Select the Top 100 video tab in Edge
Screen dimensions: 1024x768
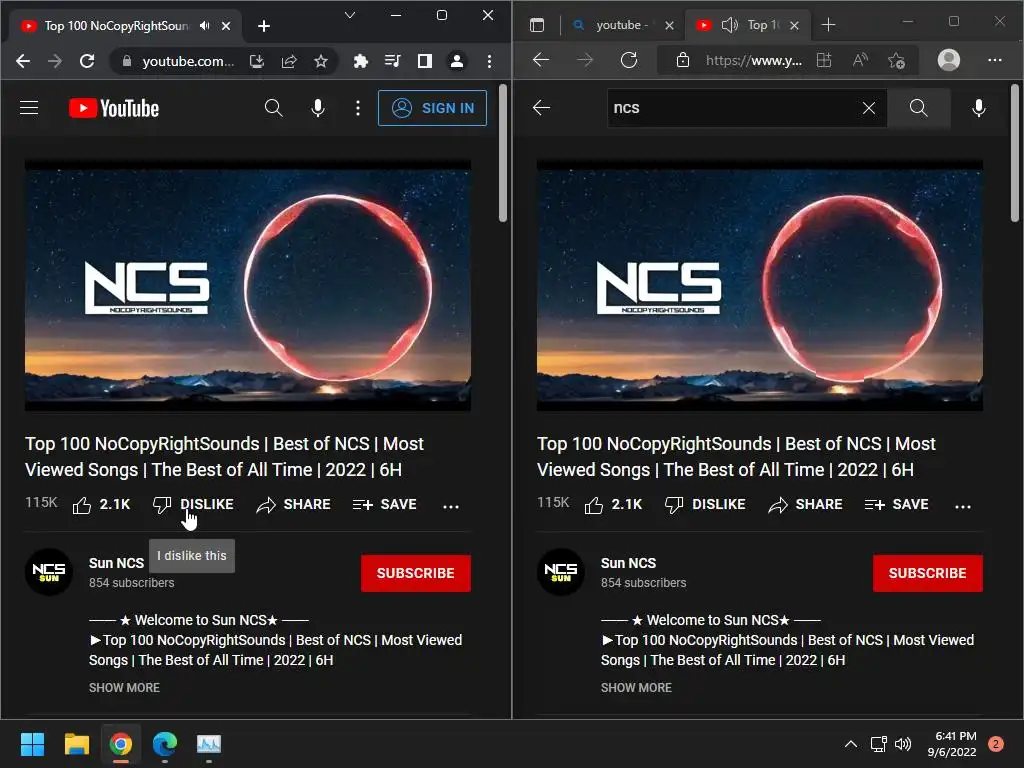(x=764, y=25)
